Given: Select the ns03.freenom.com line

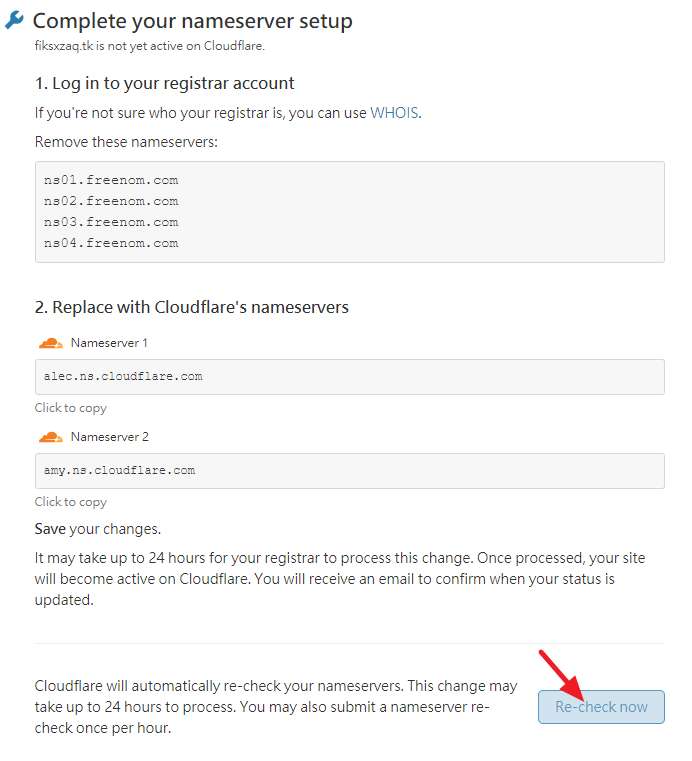Looking at the screenshot, I should (x=111, y=222).
